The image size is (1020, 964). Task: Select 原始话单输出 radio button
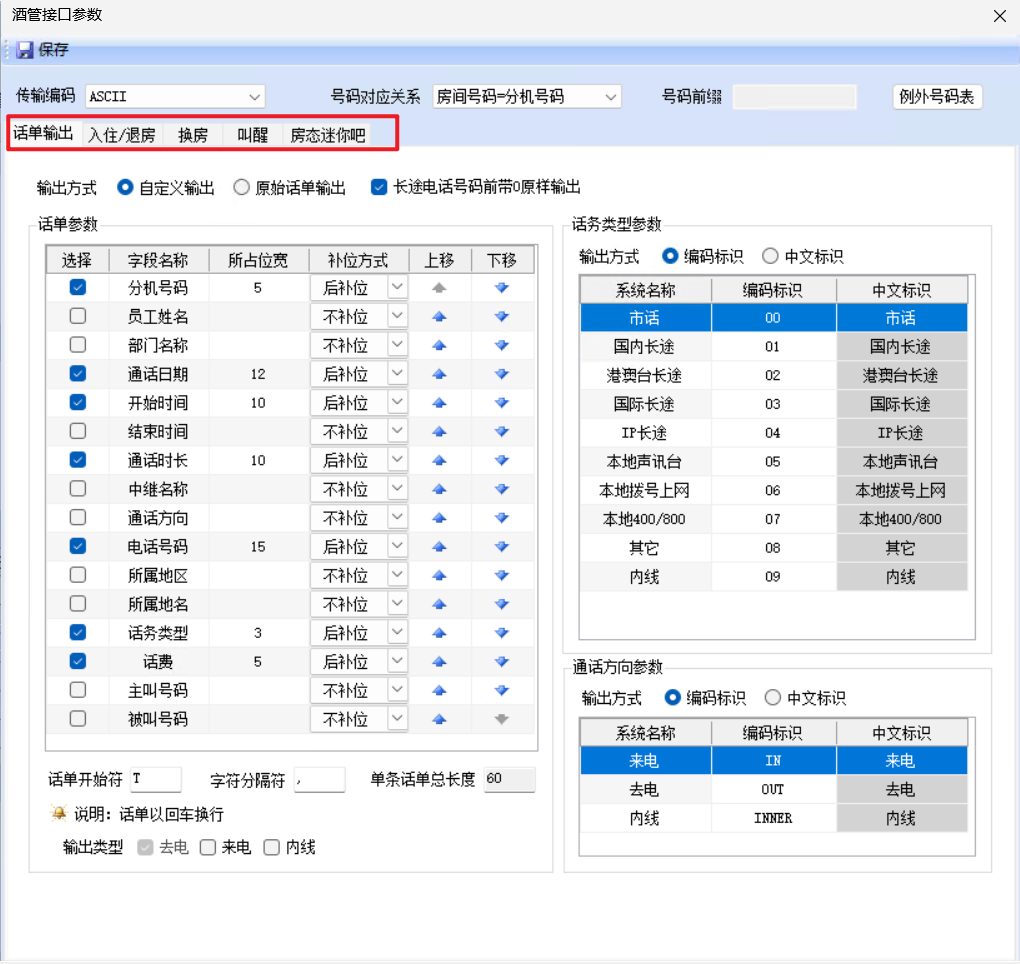pyautogui.click(x=241, y=187)
